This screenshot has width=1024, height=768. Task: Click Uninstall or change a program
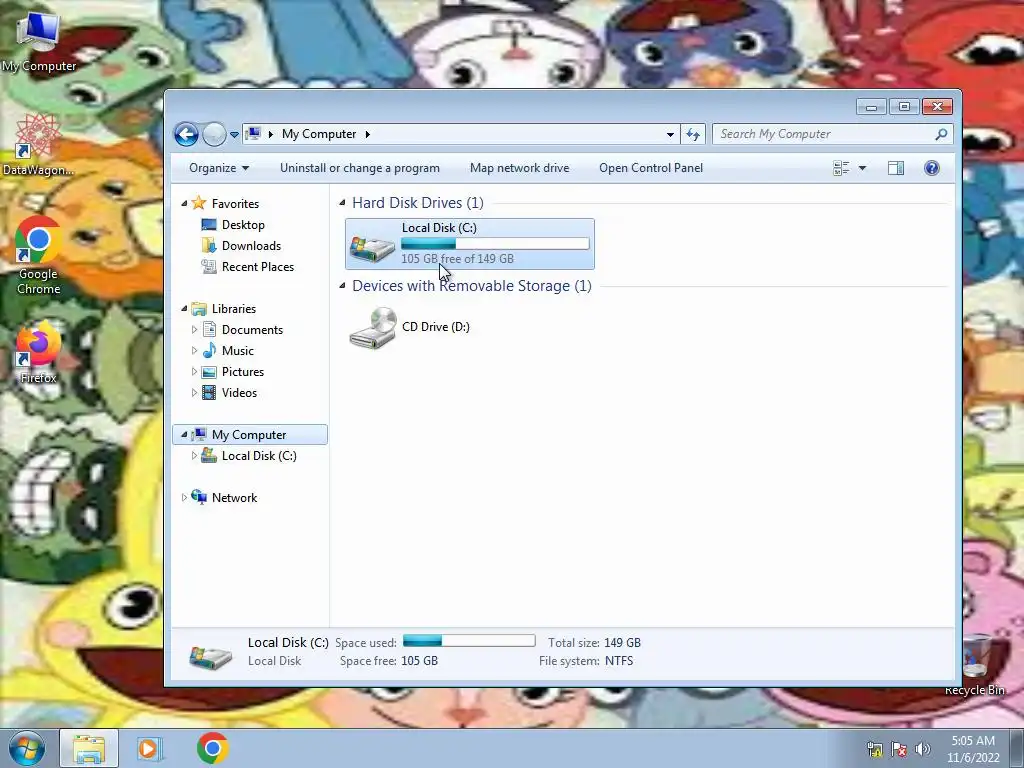click(360, 168)
